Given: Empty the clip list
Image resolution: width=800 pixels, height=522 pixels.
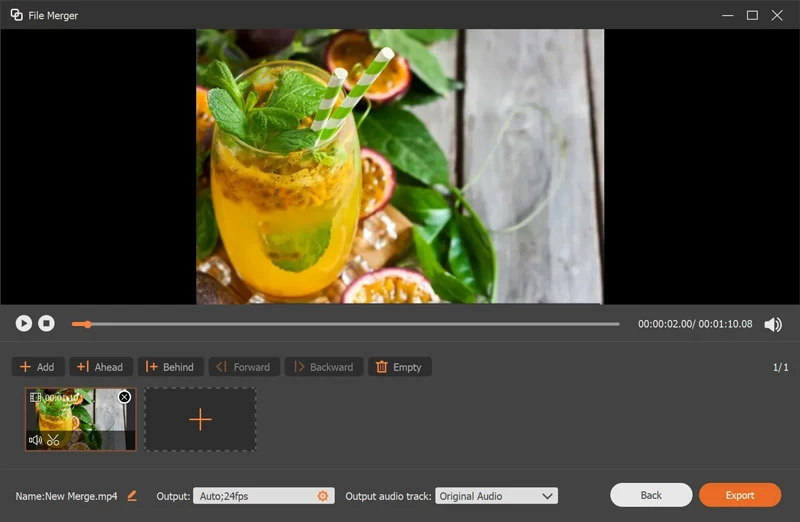Looking at the screenshot, I should [x=399, y=367].
